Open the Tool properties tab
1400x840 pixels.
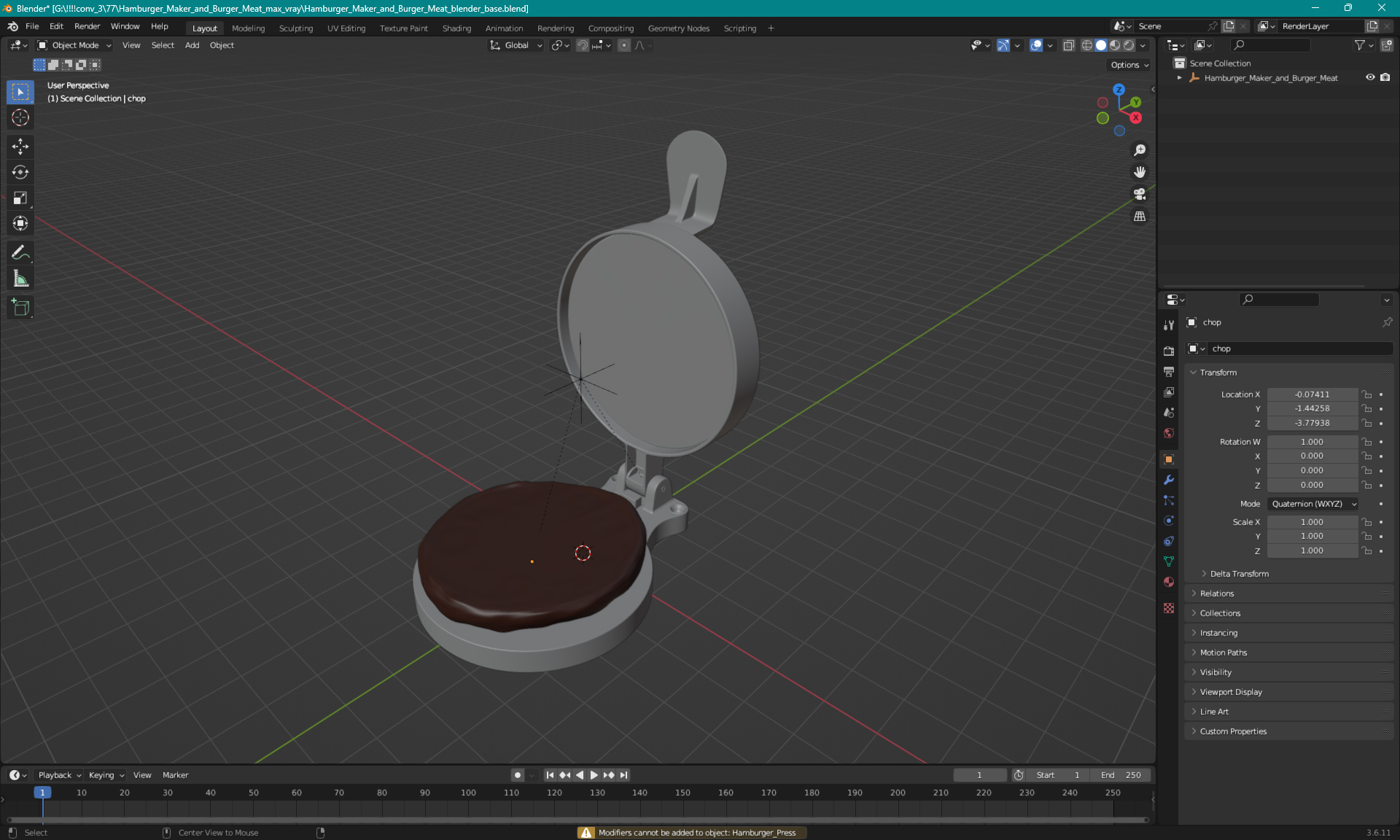[1169, 325]
